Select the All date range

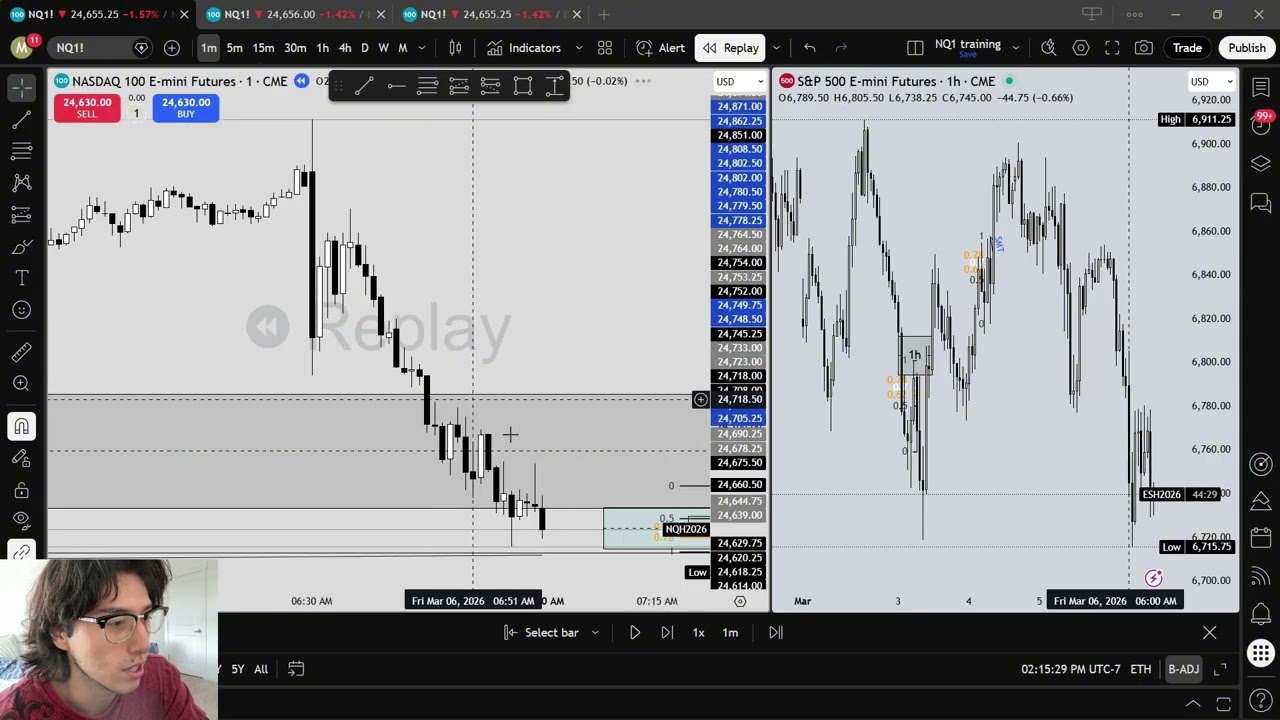pos(261,669)
